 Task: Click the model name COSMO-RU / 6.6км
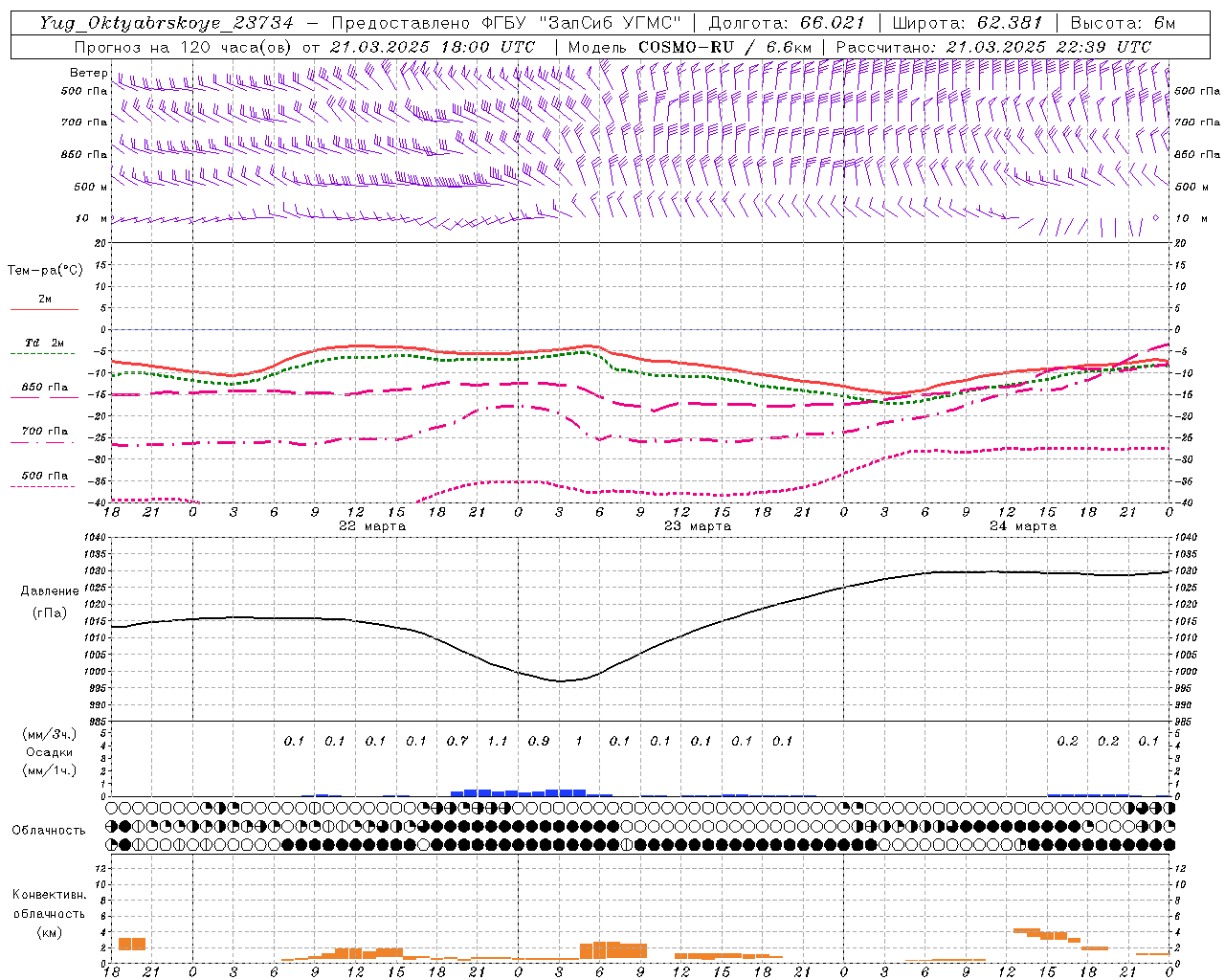pyautogui.click(x=725, y=47)
